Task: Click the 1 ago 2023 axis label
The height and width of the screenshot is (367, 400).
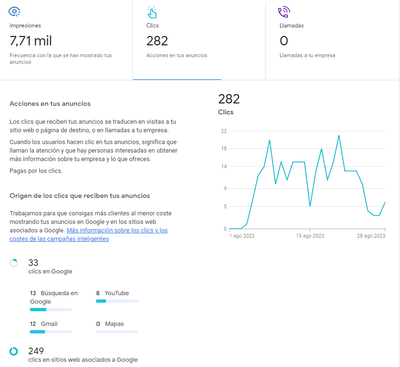Action: click(242, 236)
